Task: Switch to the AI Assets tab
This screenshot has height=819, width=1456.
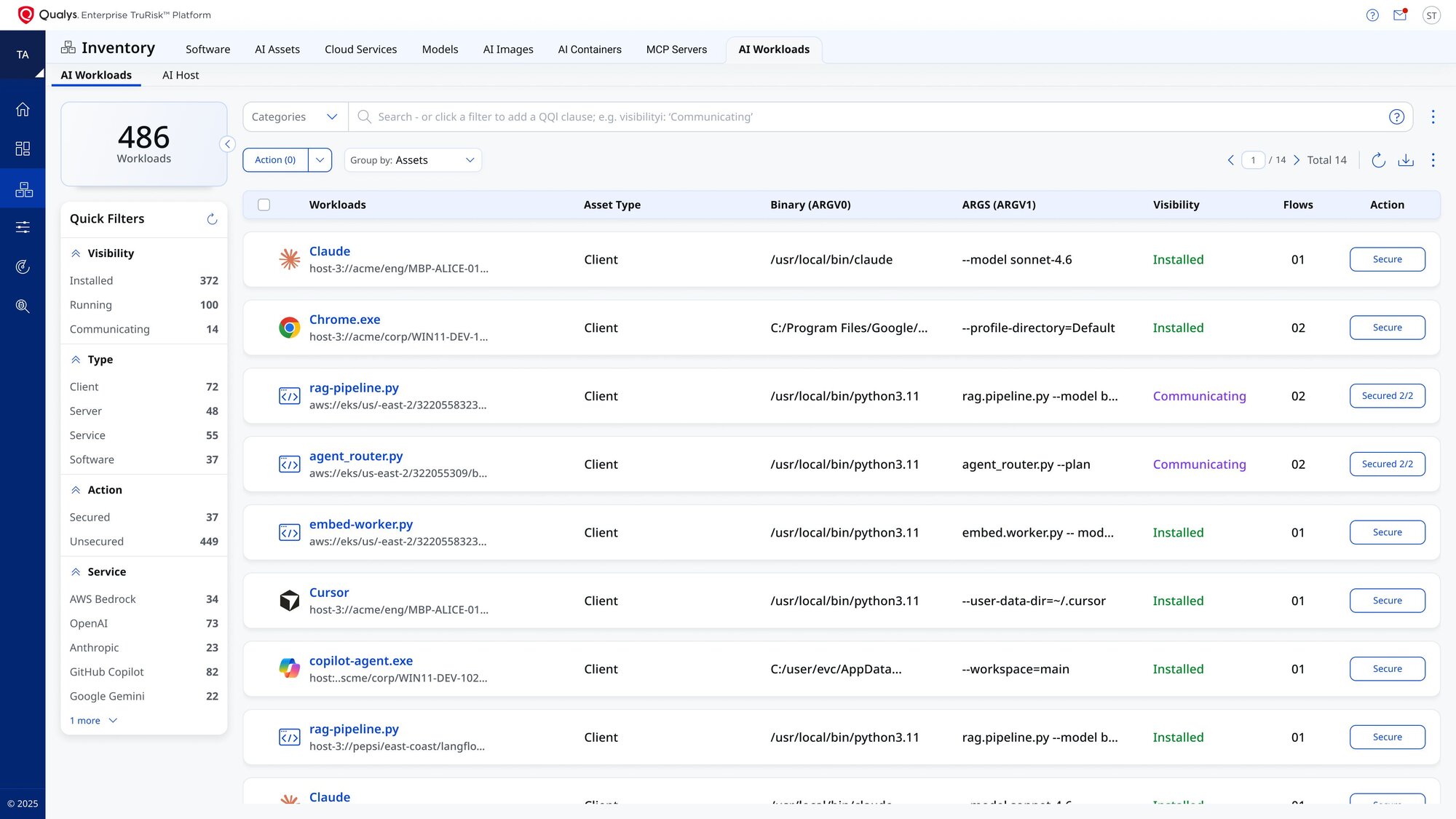Action: [277, 50]
